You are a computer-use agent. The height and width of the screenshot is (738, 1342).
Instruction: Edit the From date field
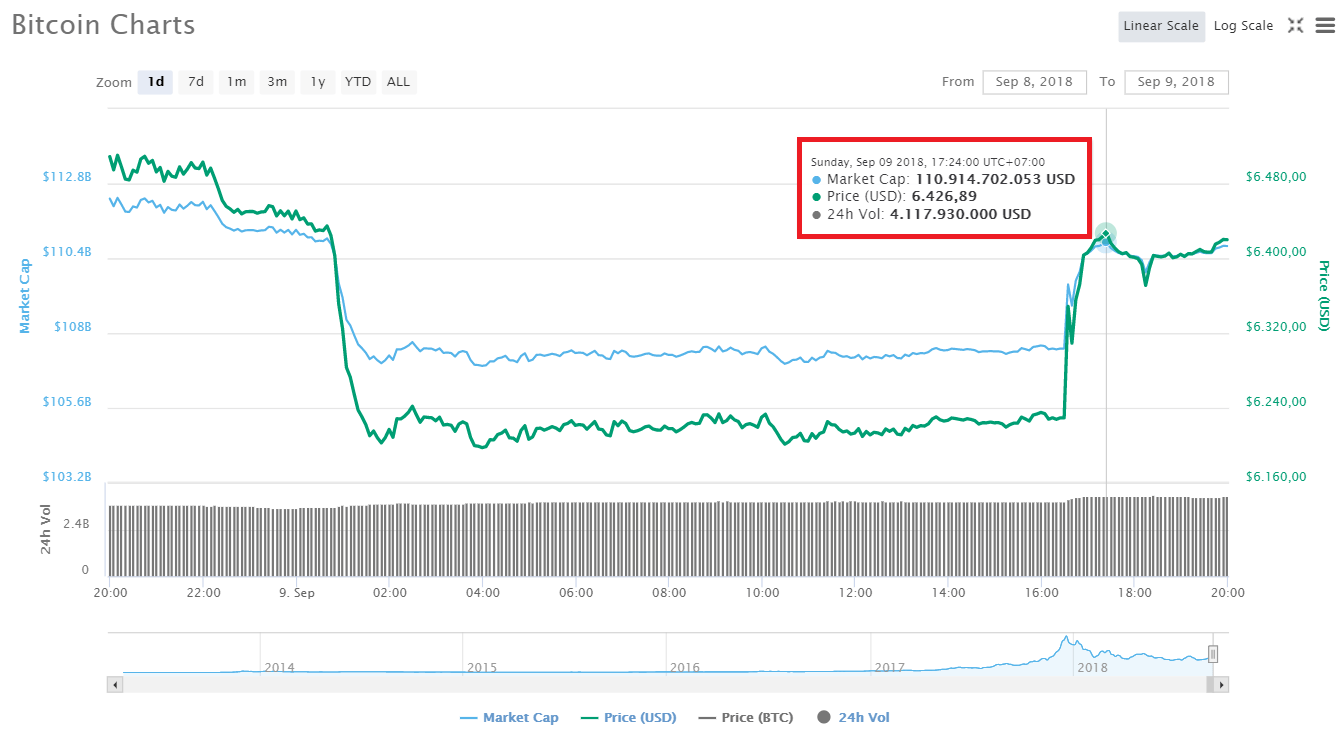coord(1034,82)
